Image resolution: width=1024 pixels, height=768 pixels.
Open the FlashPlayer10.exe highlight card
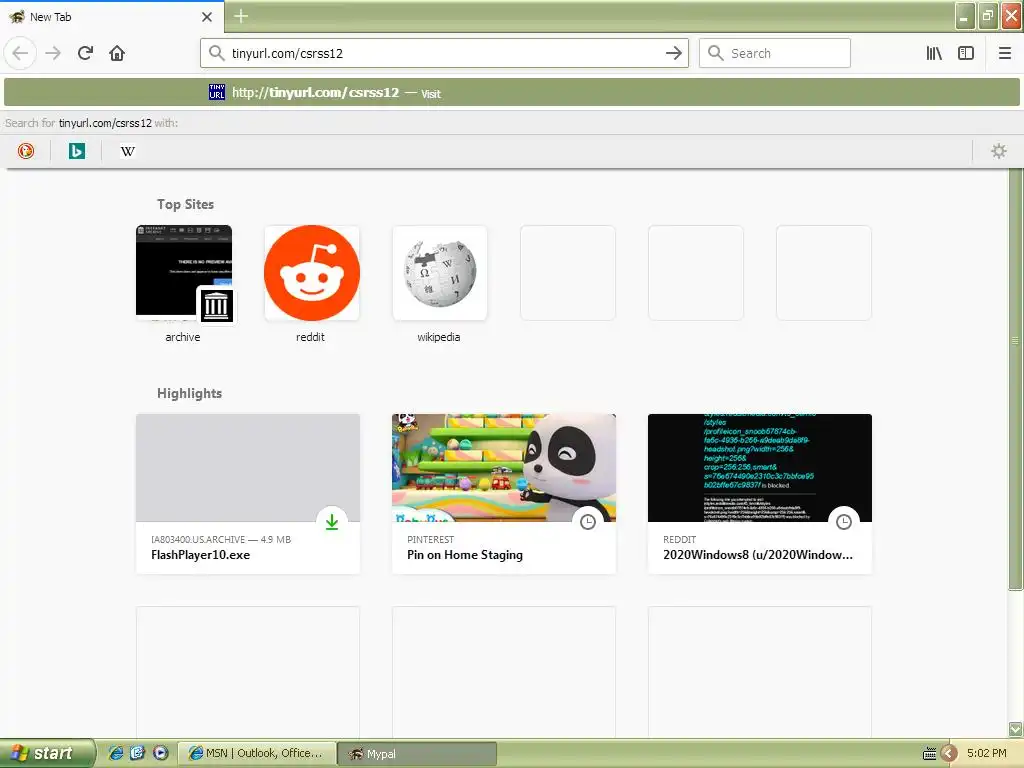click(248, 494)
